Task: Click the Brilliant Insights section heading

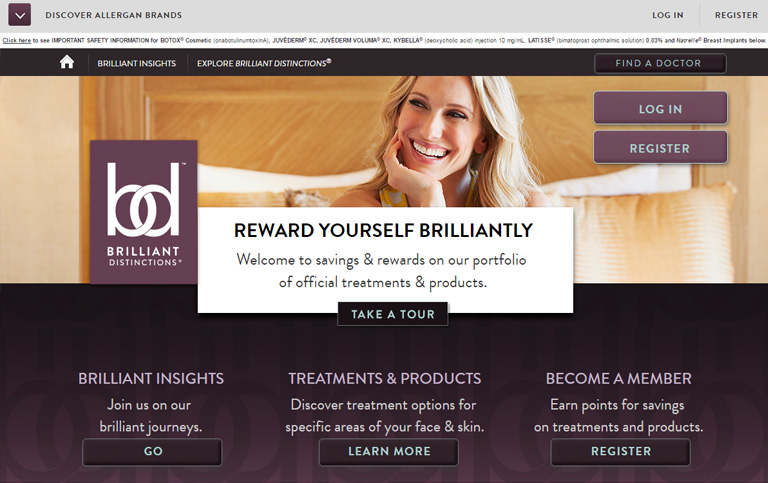Action: [x=151, y=379]
